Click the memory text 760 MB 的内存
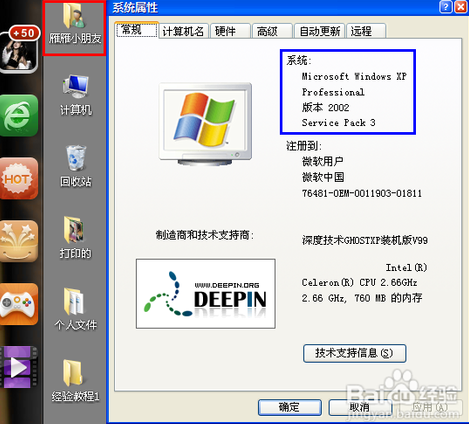Image resolution: width=469 pixels, height=424 pixels. click(x=388, y=298)
